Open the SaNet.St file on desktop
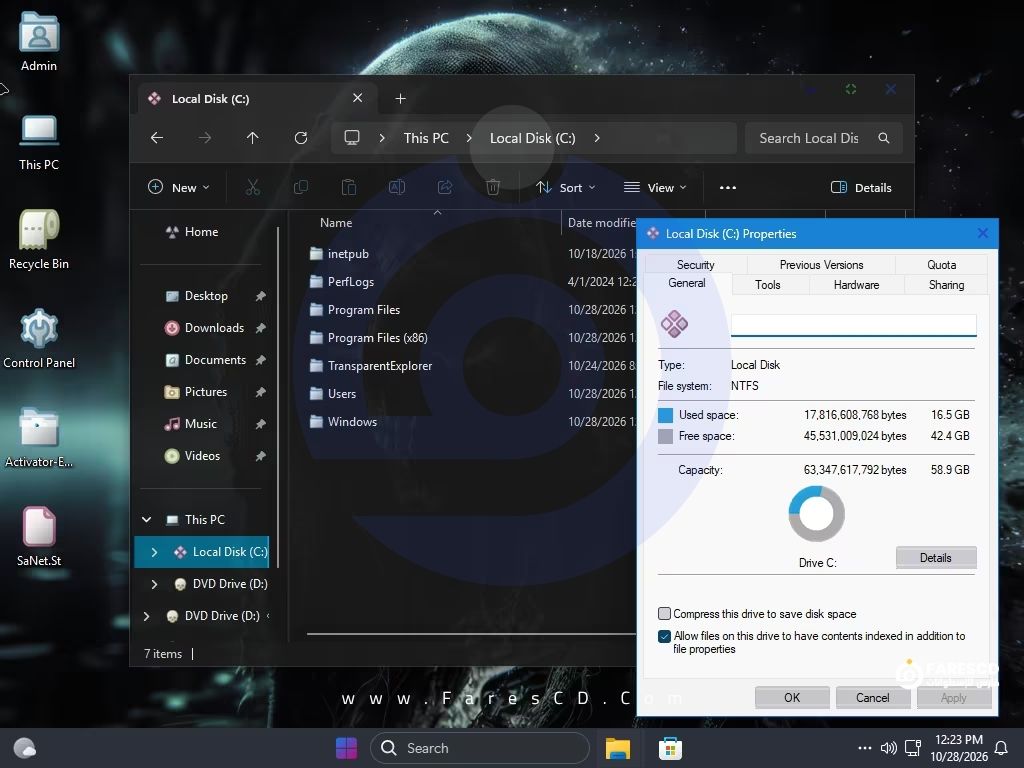 click(39, 536)
